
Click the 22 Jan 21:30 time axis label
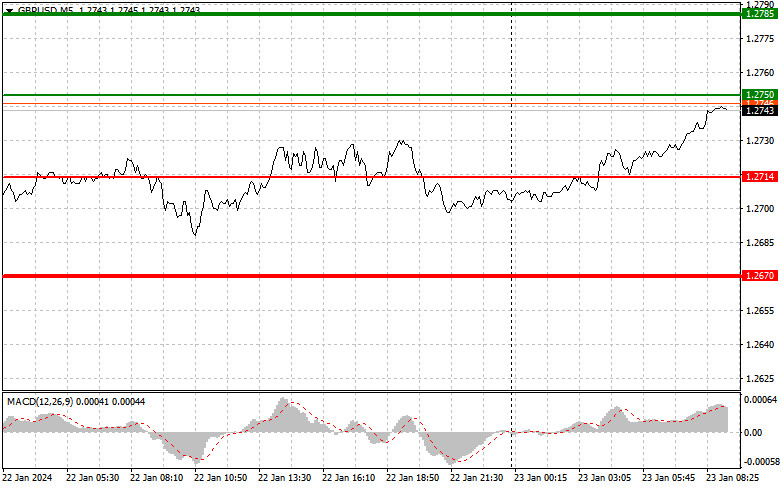pos(476,478)
